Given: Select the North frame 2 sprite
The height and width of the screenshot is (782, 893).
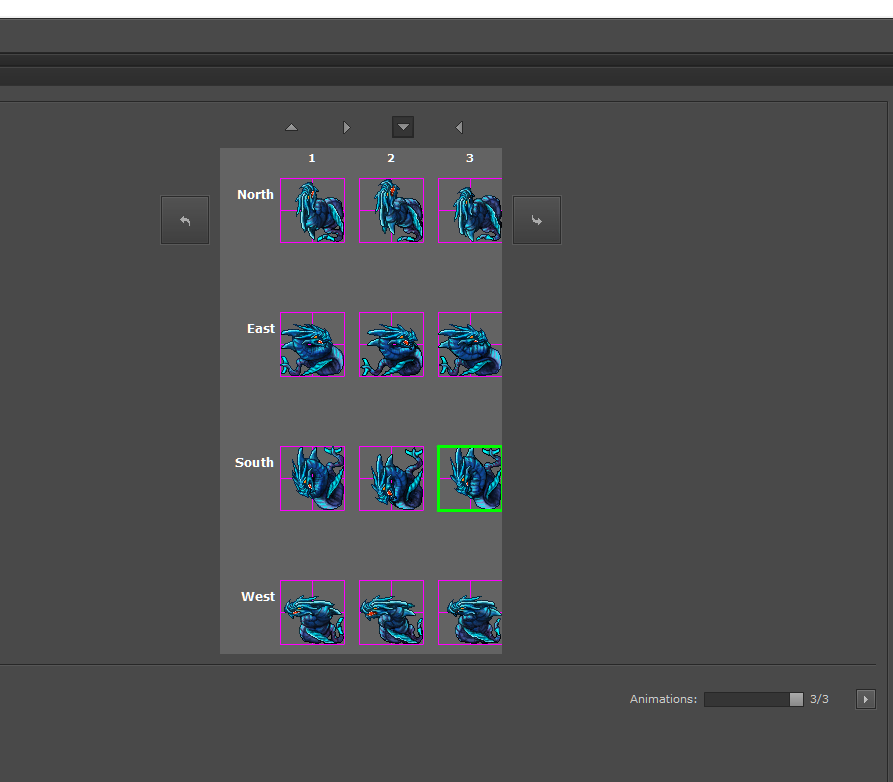Looking at the screenshot, I should (x=391, y=210).
